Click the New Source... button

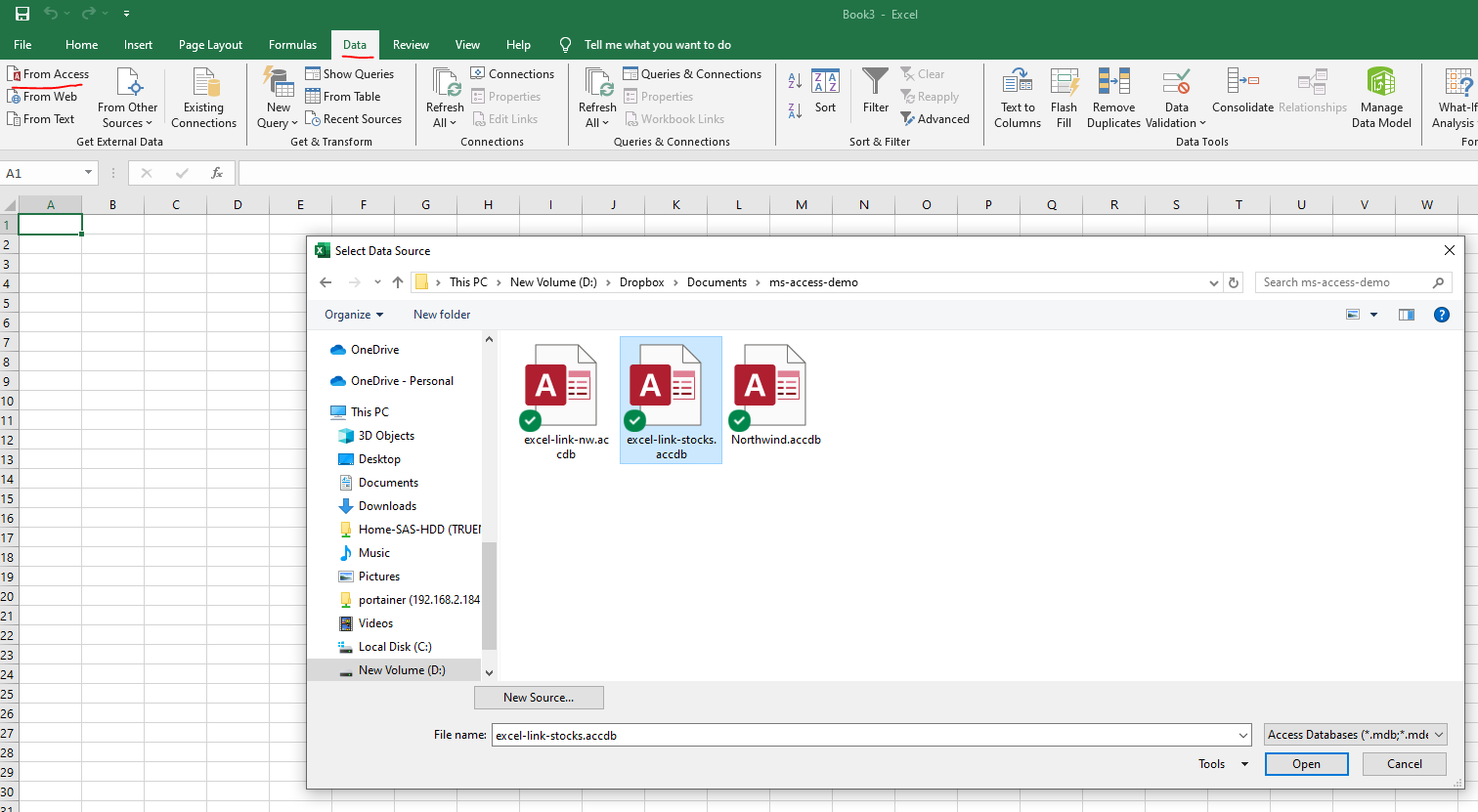[x=539, y=698]
